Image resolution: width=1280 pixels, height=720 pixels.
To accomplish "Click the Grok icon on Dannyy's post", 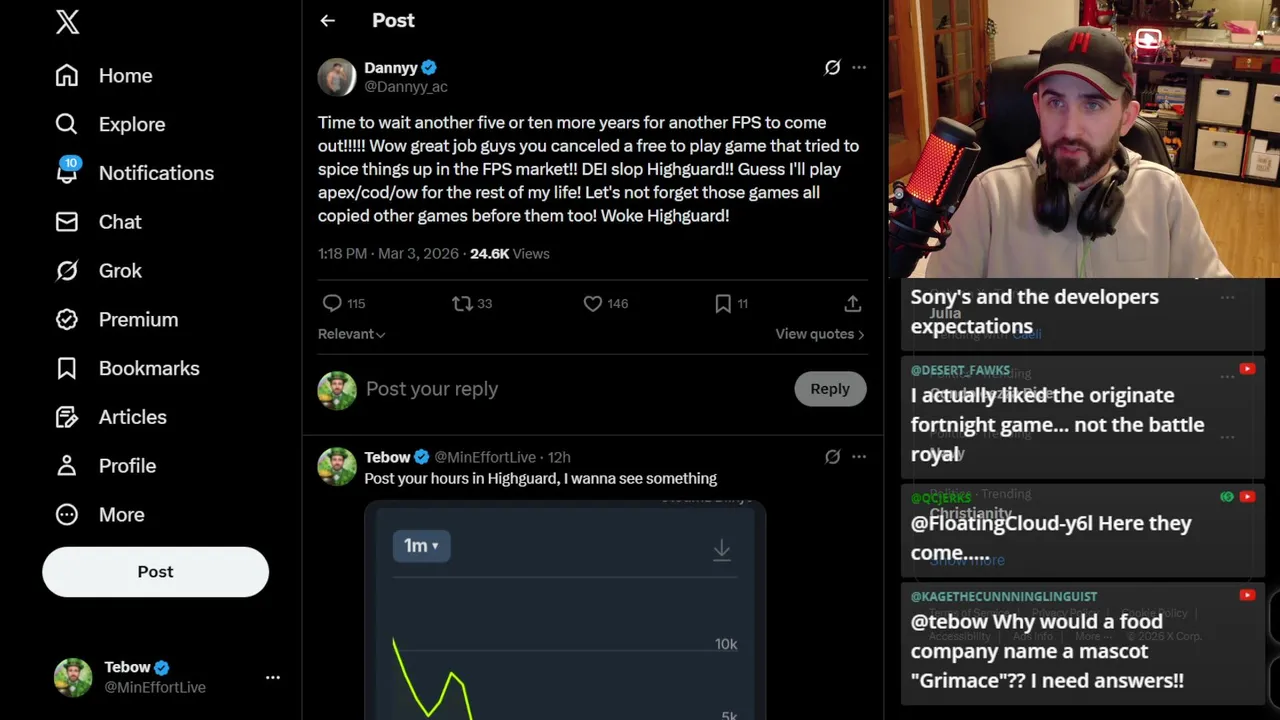I will [x=832, y=67].
